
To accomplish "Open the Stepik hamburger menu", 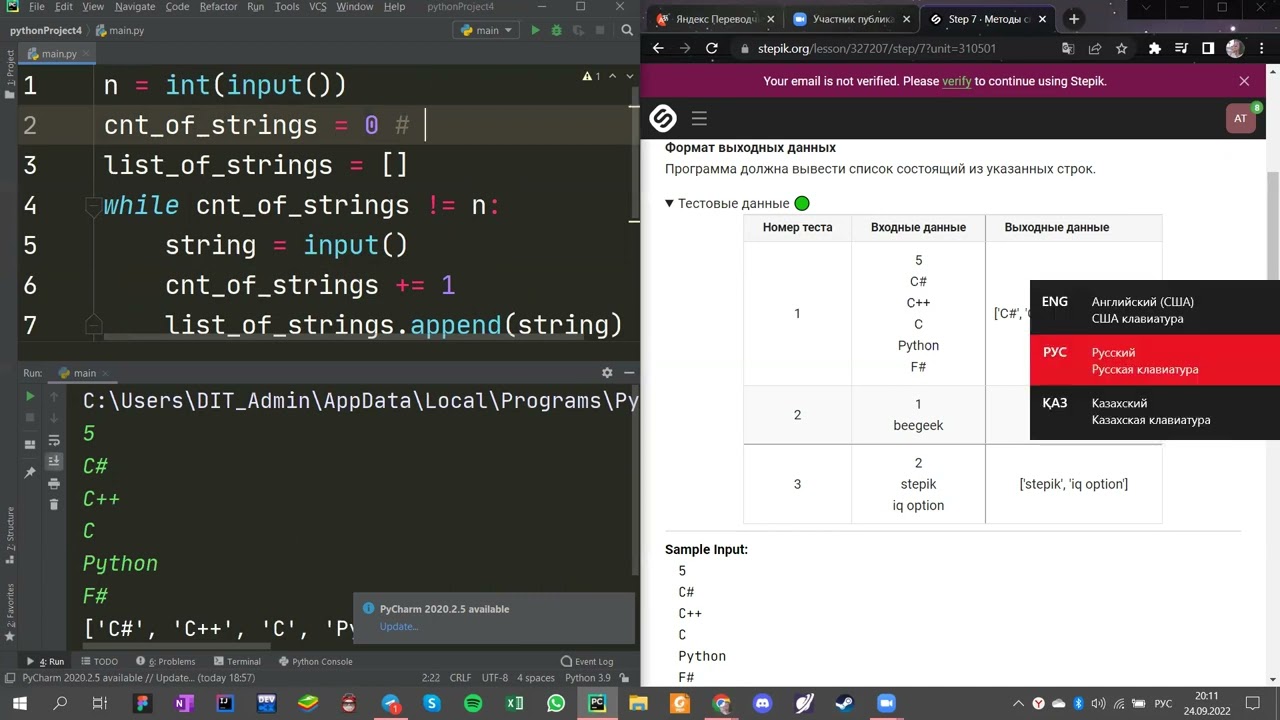I will [x=699, y=119].
